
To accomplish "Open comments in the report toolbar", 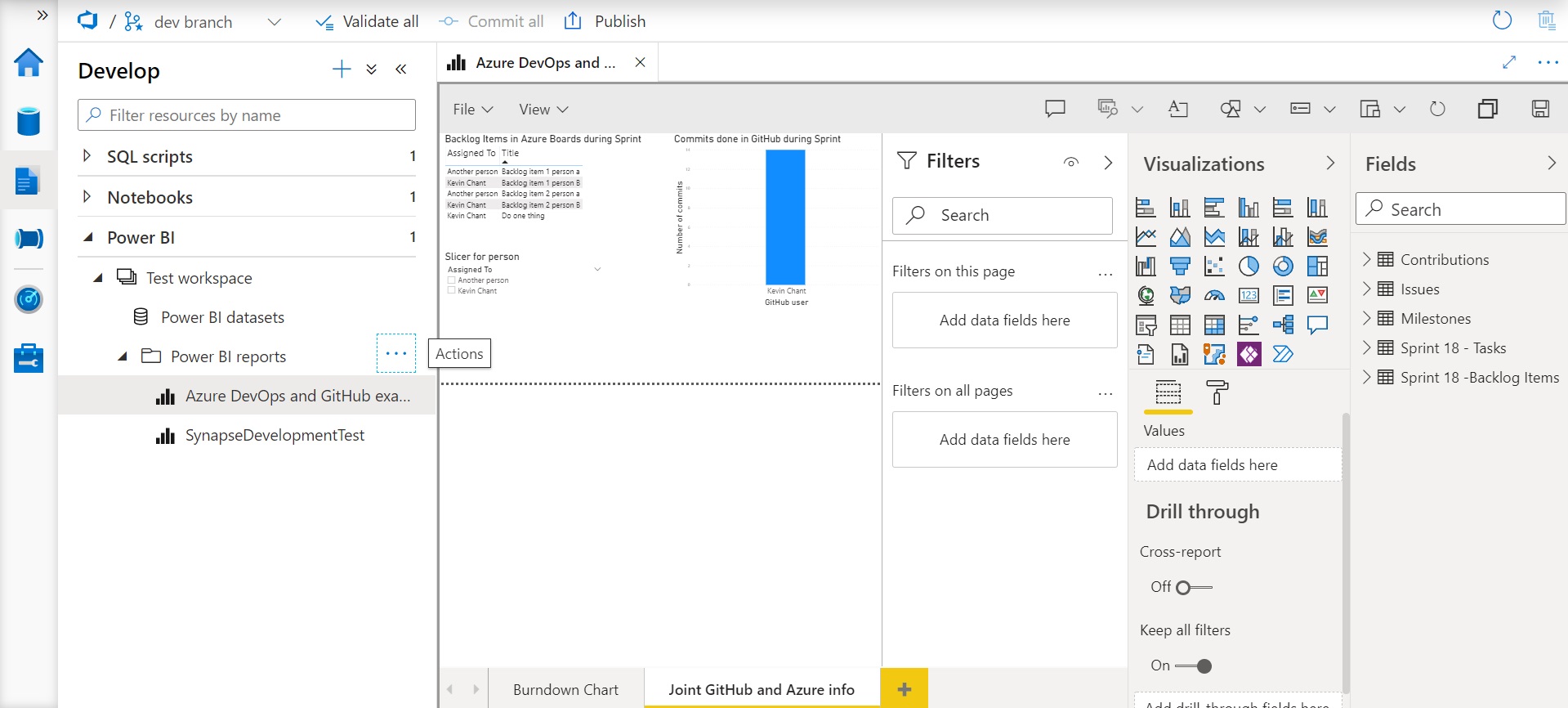I will coord(1055,109).
